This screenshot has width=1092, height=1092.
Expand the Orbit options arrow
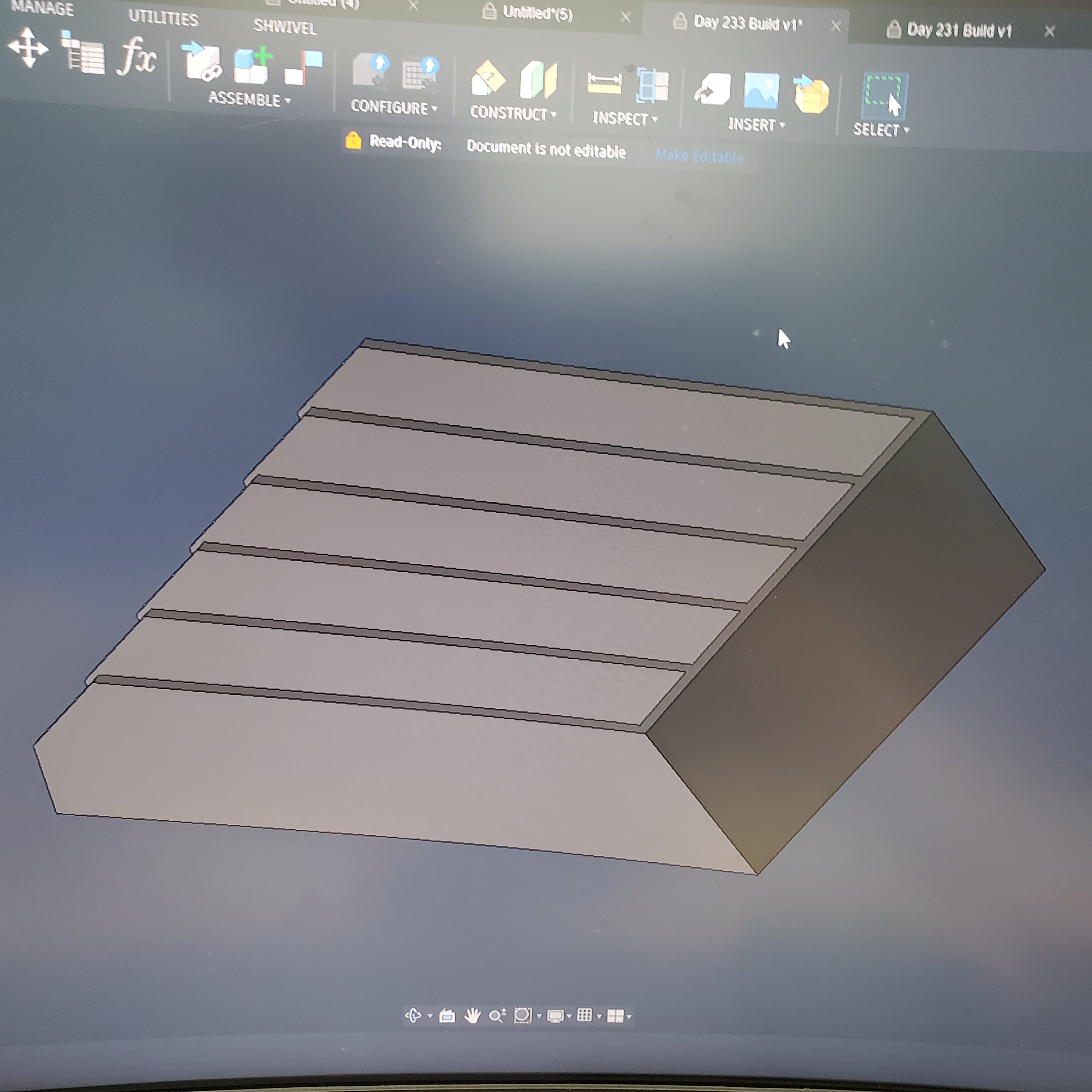430,1016
